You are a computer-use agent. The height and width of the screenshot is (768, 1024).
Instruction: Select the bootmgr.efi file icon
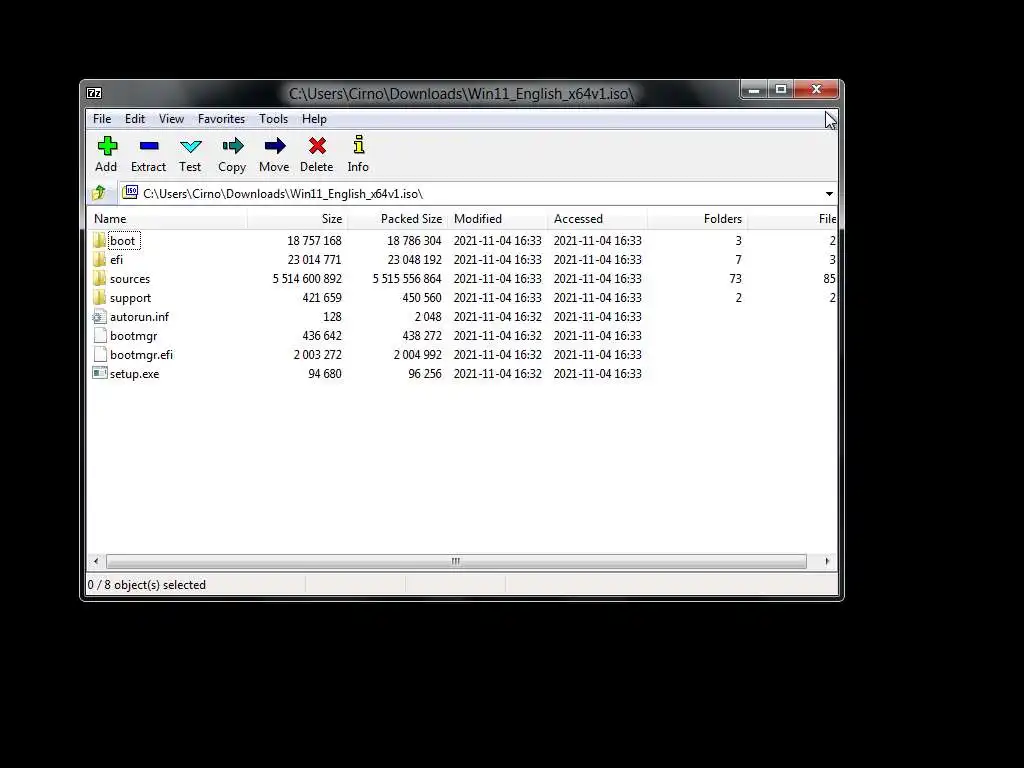point(100,355)
